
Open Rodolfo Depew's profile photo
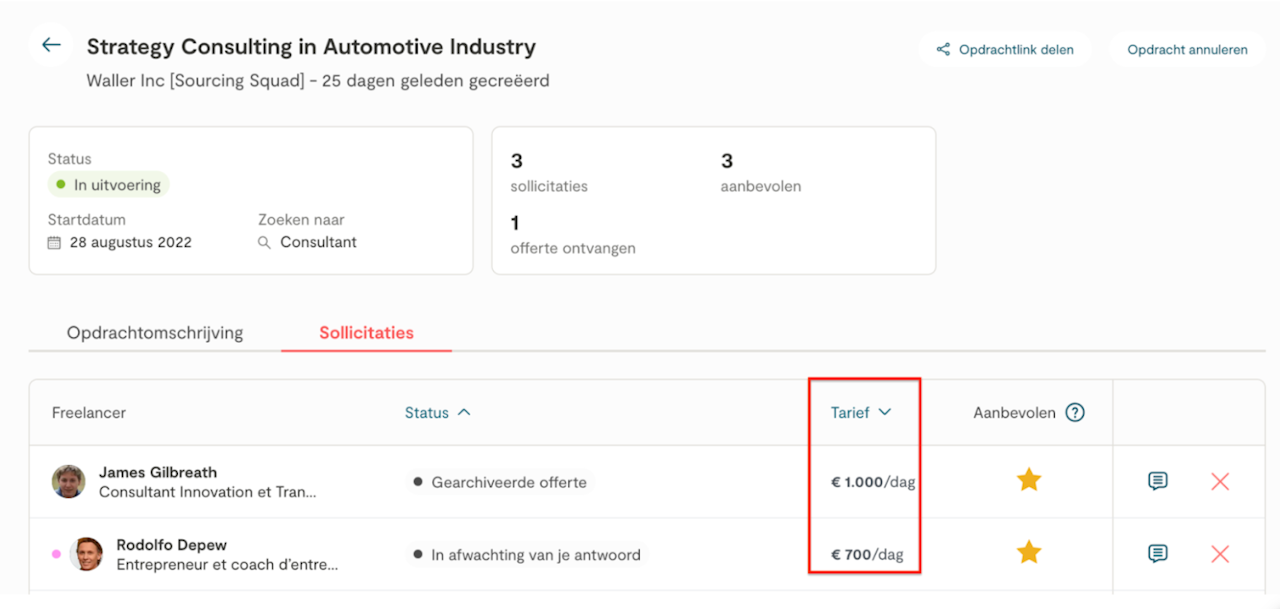coord(86,553)
